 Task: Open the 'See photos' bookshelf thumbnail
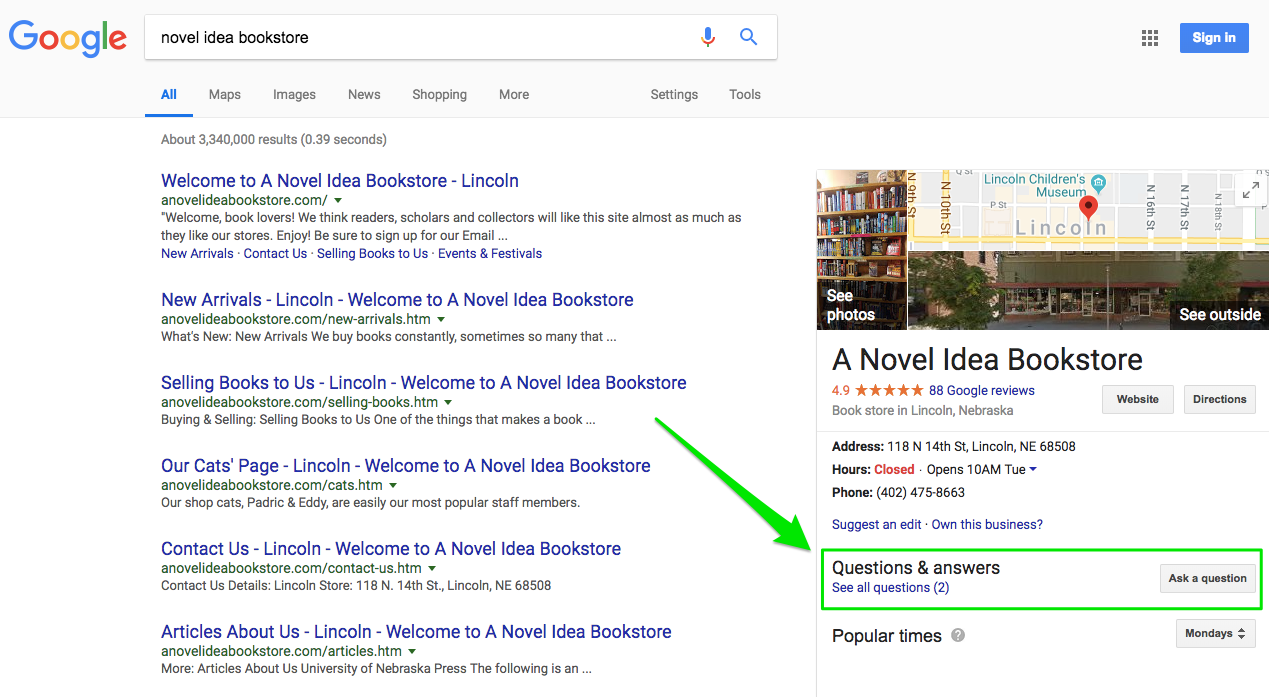point(862,249)
